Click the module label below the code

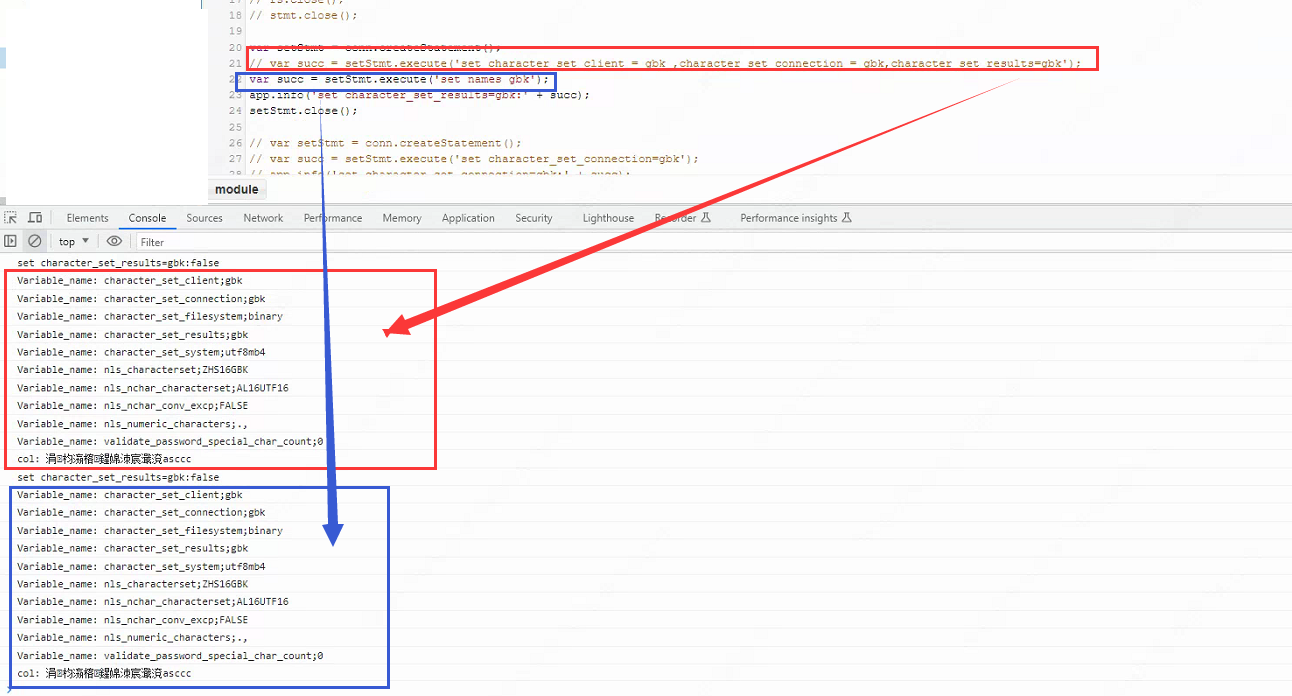(237, 190)
